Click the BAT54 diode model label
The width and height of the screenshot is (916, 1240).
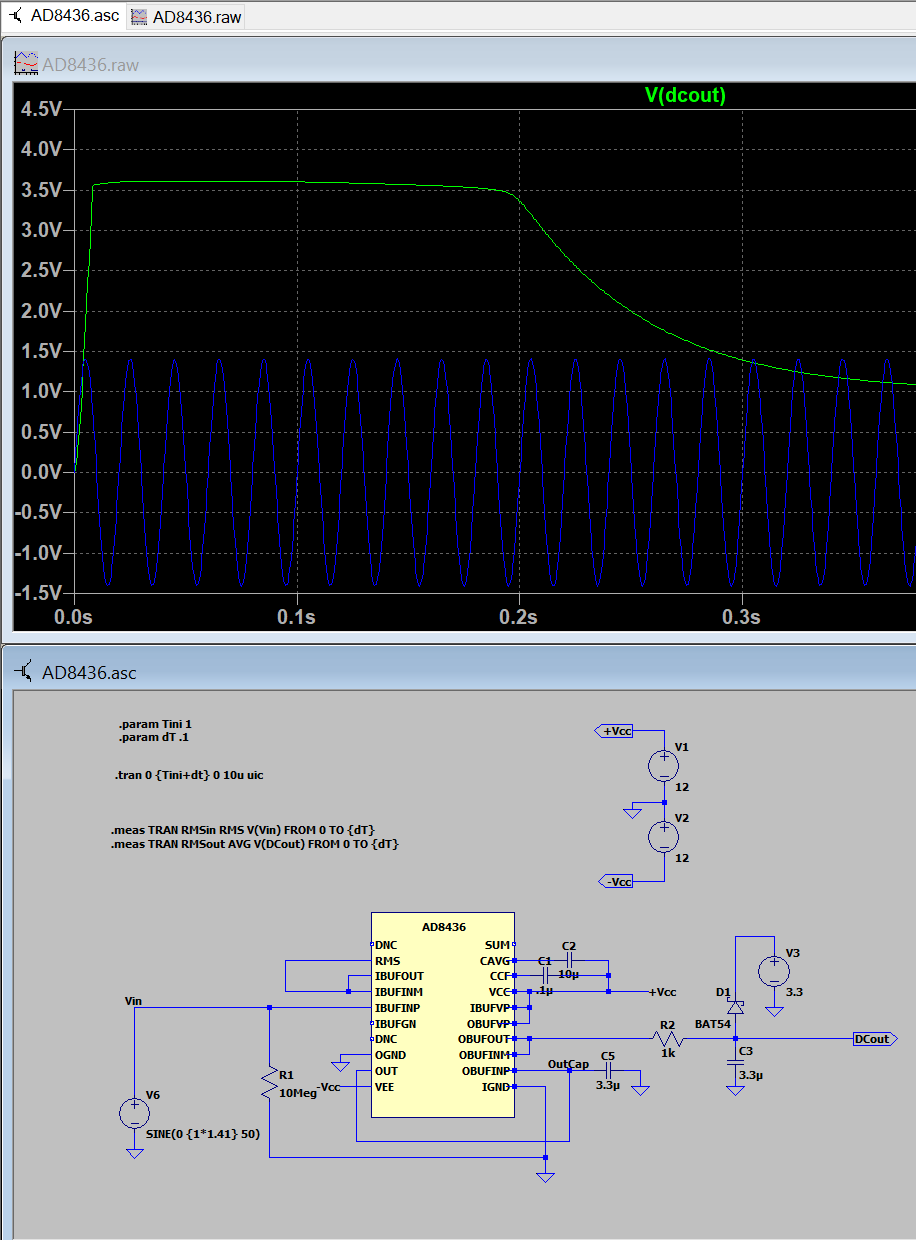(x=714, y=1024)
